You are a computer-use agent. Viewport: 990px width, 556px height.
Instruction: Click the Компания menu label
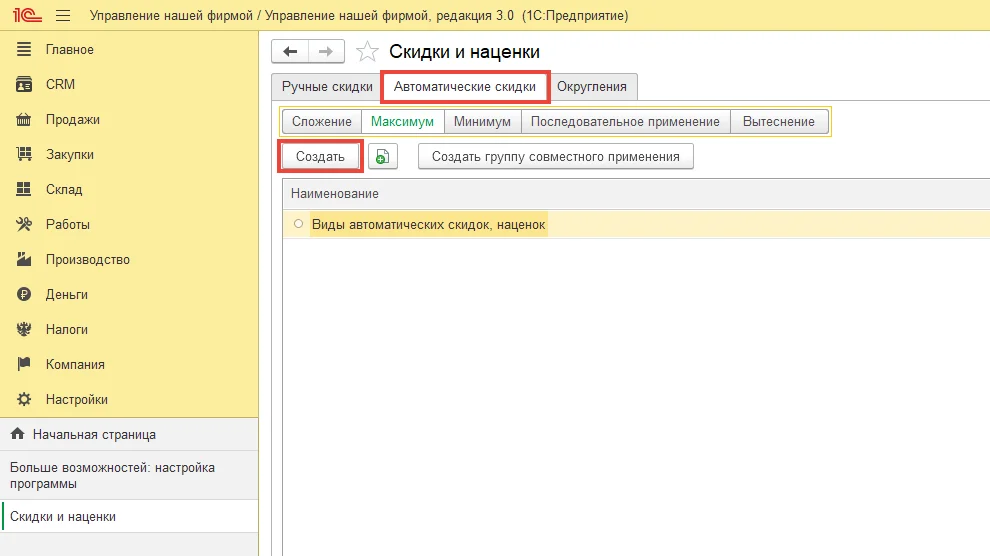click(x=75, y=365)
